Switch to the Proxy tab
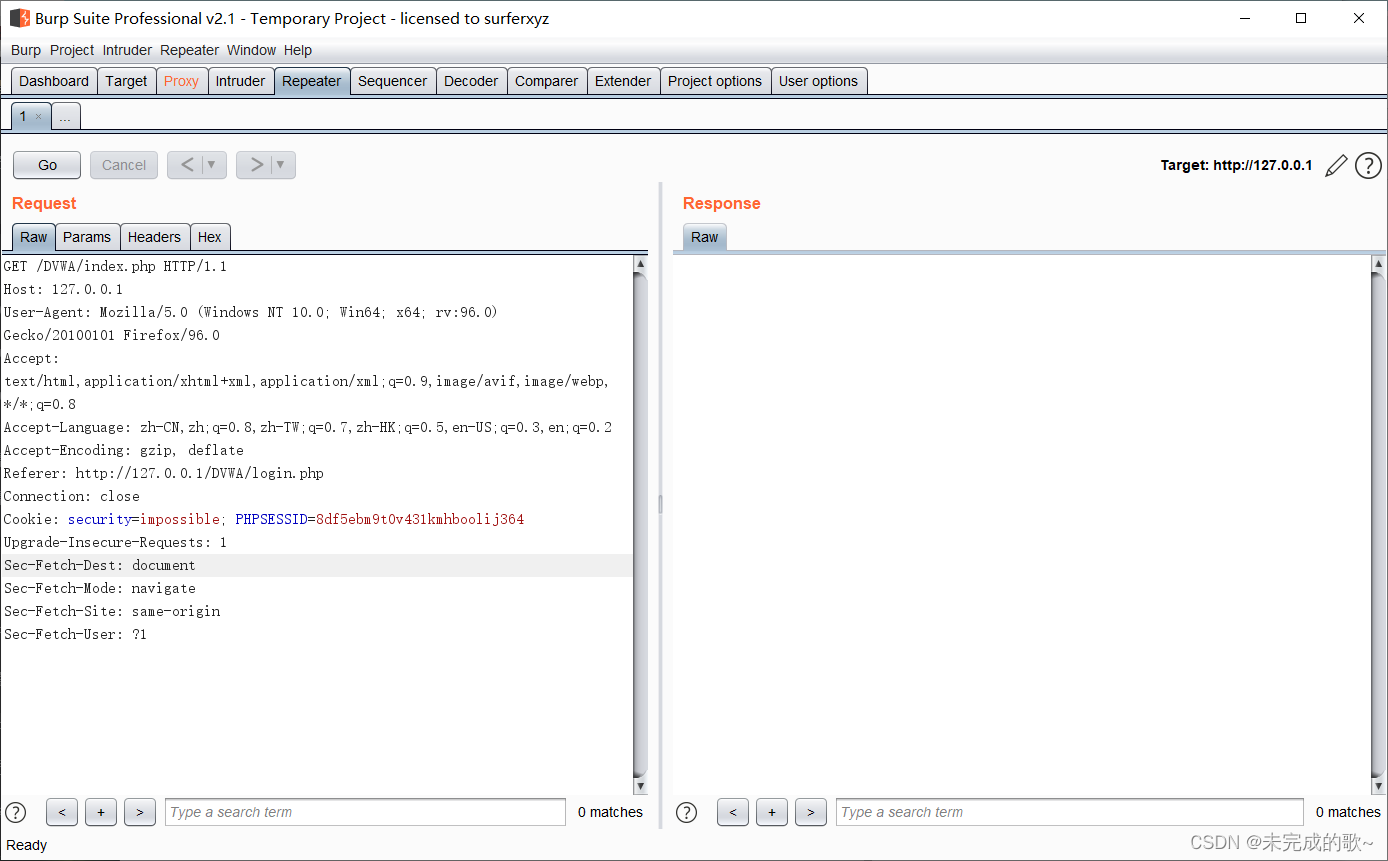Viewport: 1388px width, 861px height. pyautogui.click(x=181, y=81)
